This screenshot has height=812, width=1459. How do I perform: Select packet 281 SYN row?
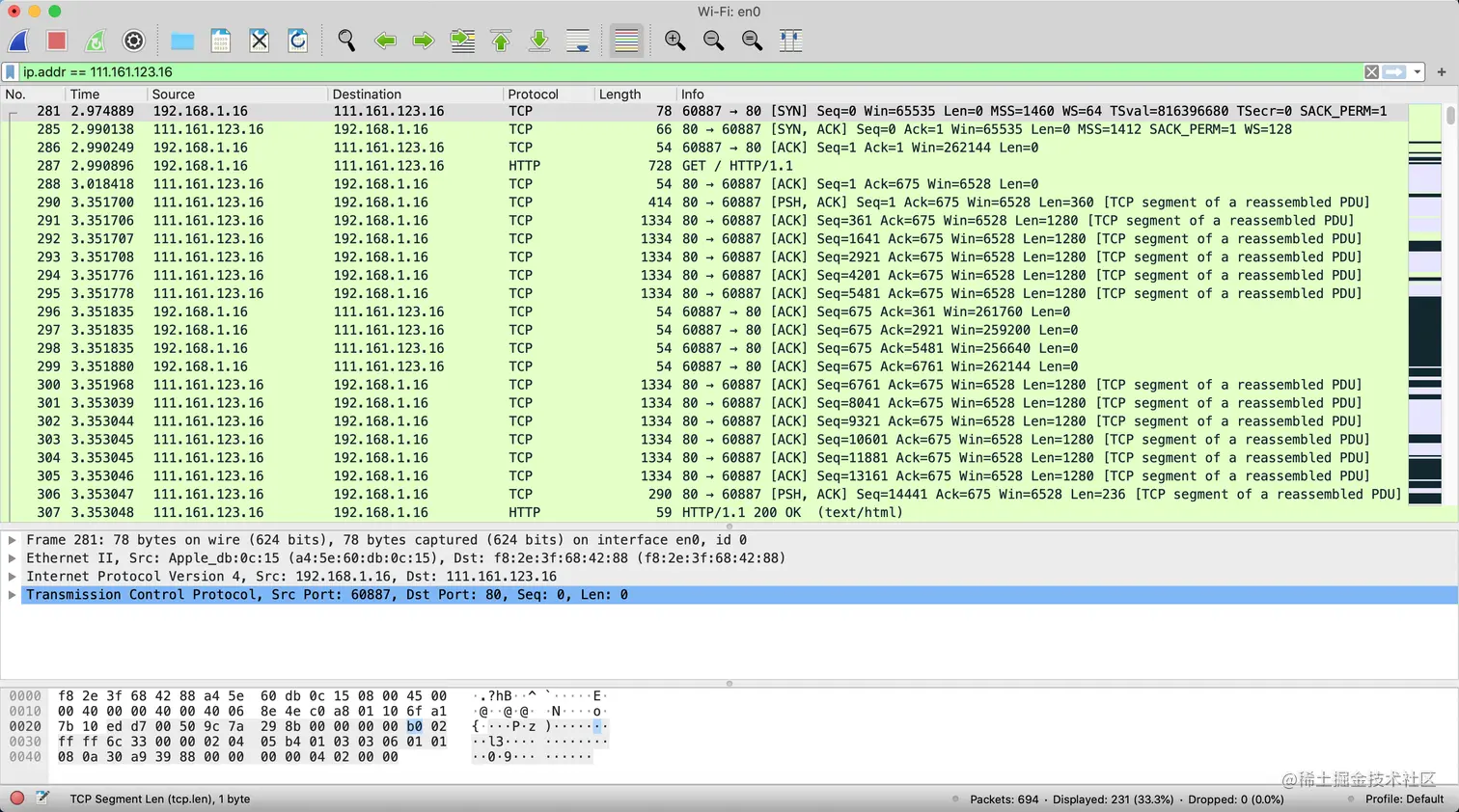pyautogui.click(x=704, y=111)
